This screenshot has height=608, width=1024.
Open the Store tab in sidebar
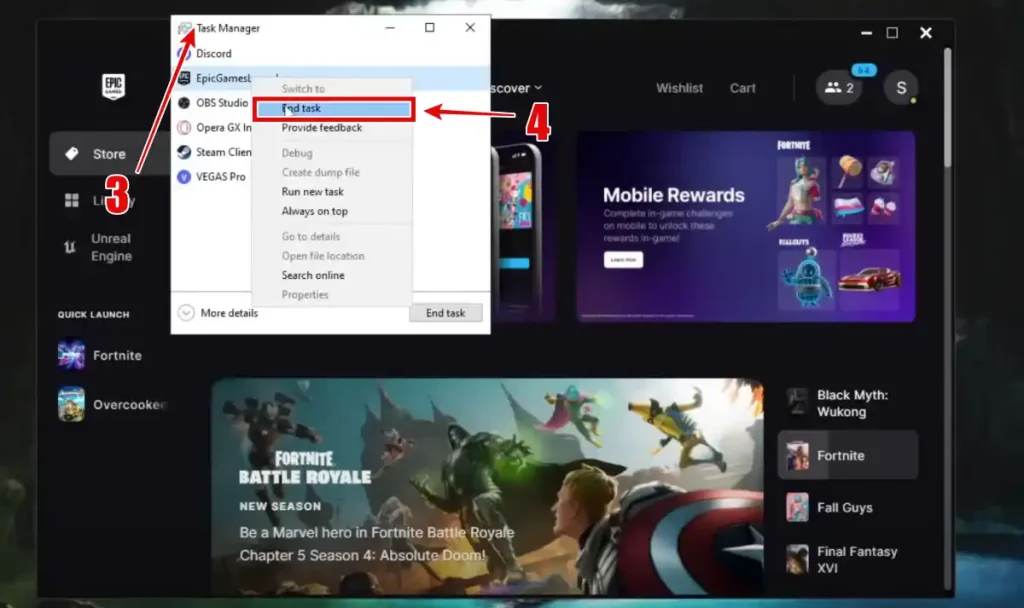pyautogui.click(x=109, y=153)
